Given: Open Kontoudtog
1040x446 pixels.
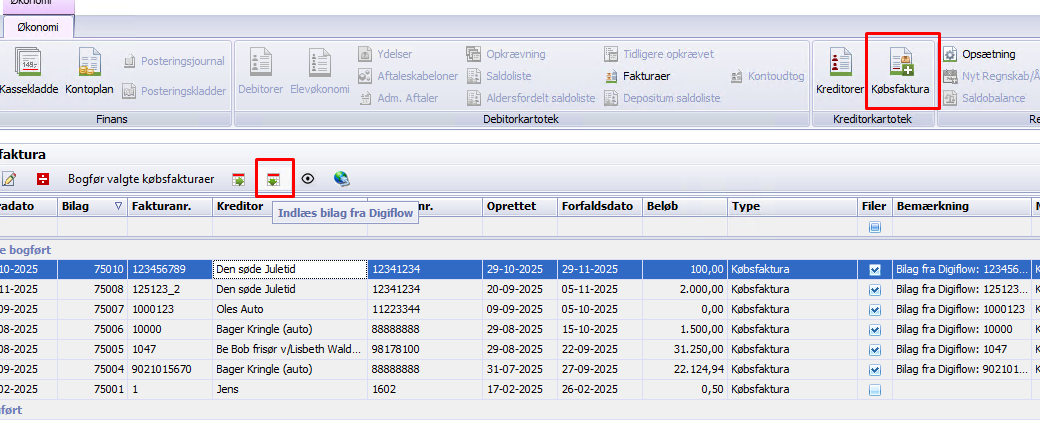Looking at the screenshot, I should (767, 76).
